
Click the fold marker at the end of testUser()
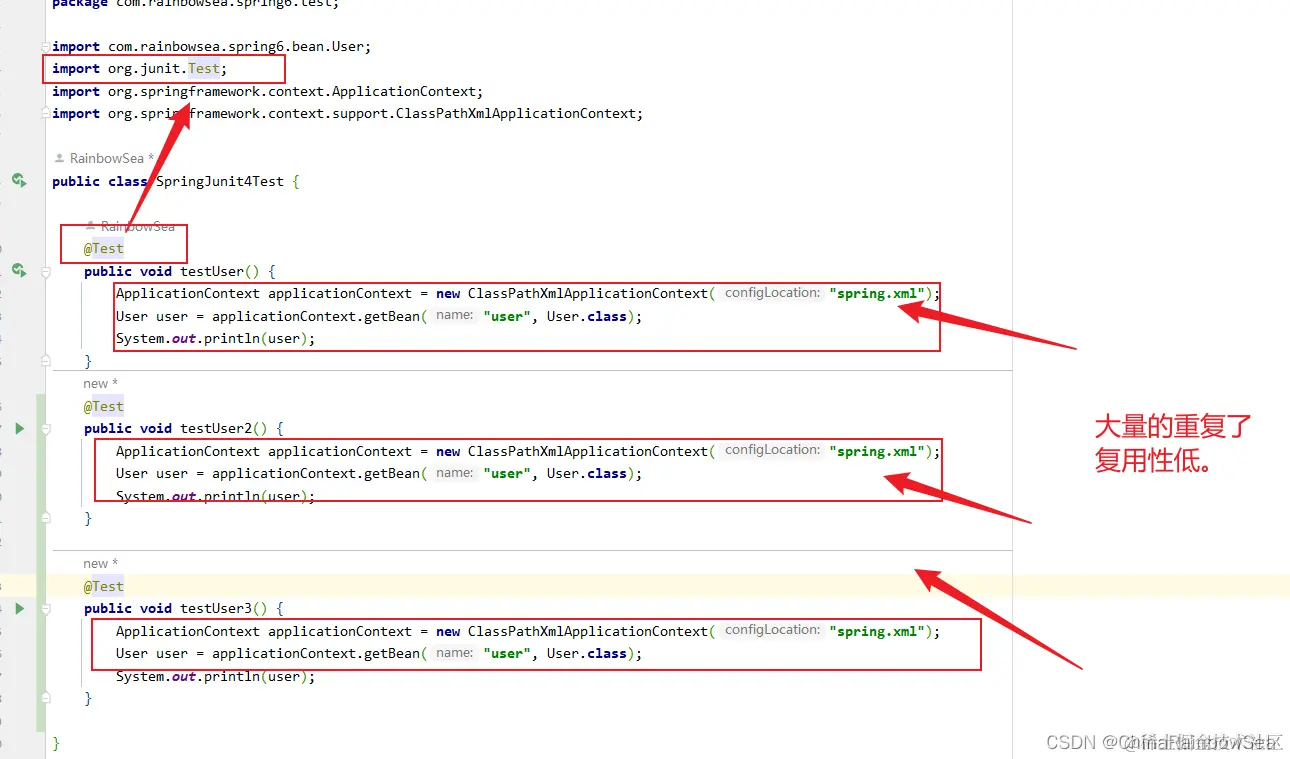pyautogui.click(x=46, y=360)
